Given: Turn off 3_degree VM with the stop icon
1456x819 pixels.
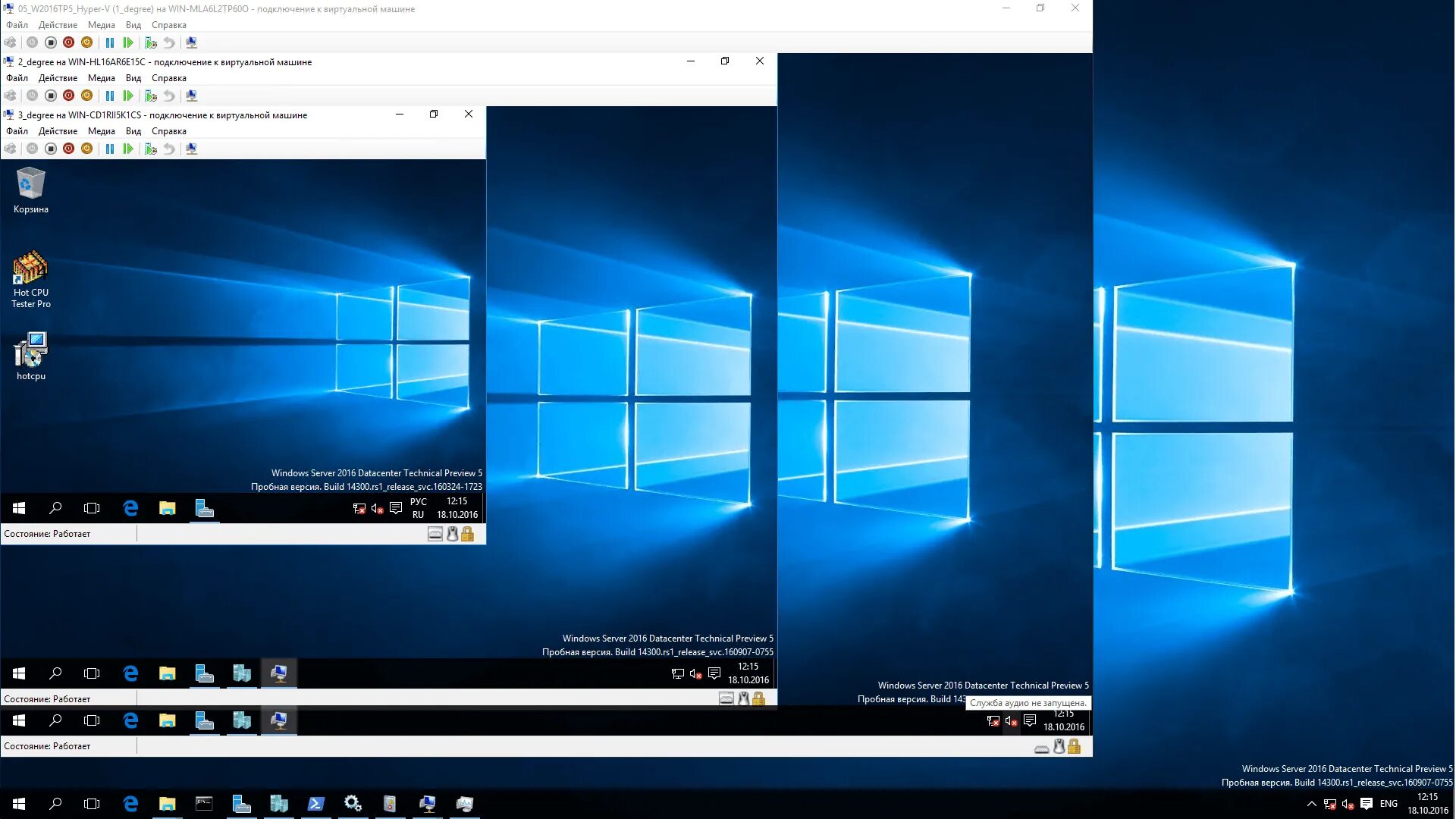Looking at the screenshot, I should [x=51, y=149].
